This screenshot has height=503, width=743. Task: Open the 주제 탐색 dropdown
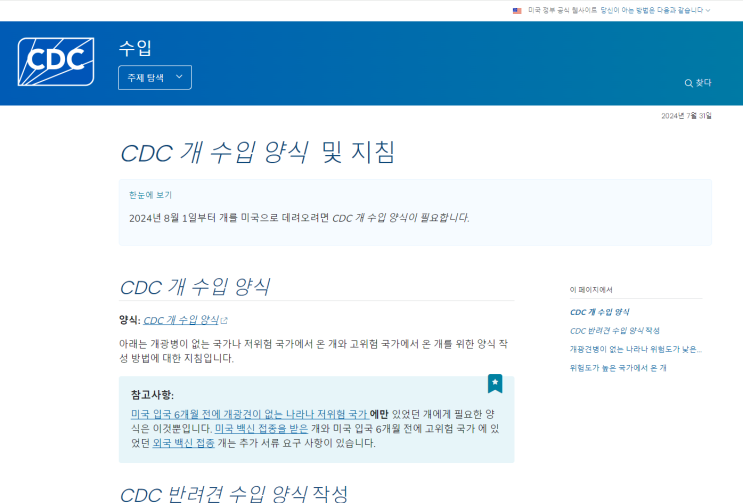click(155, 77)
